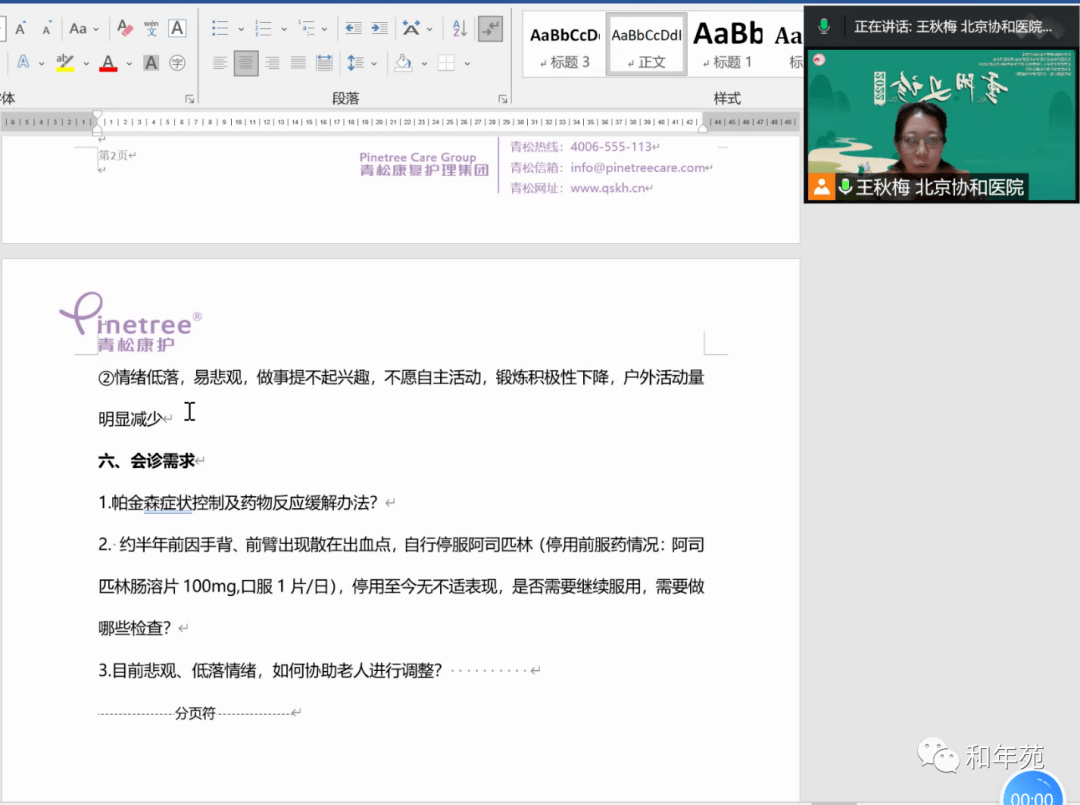Viewport: 1080px width, 805px height.
Task: Click the distributed alignment icon
Action: tap(324, 63)
